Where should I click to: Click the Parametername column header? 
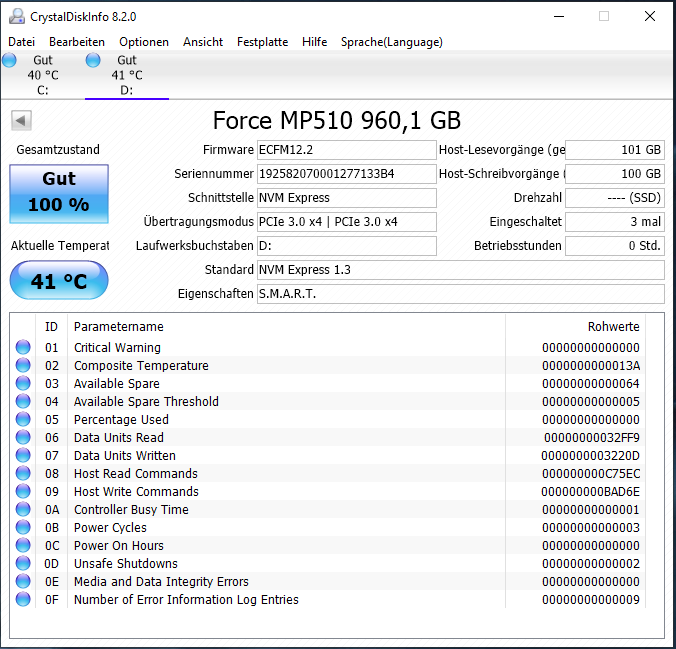[x=118, y=327]
